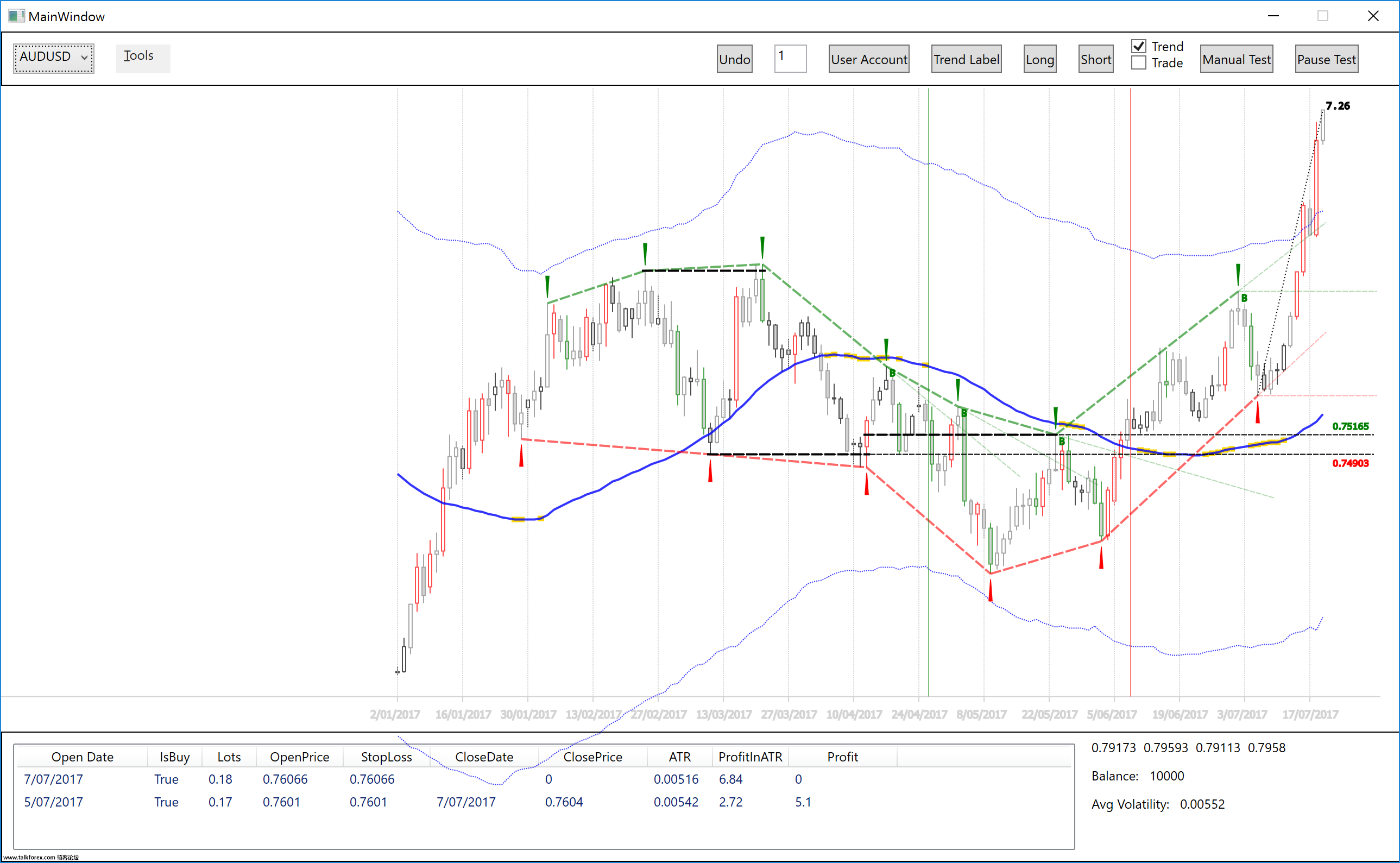
Task: Start Manual Test
Action: (1236, 59)
